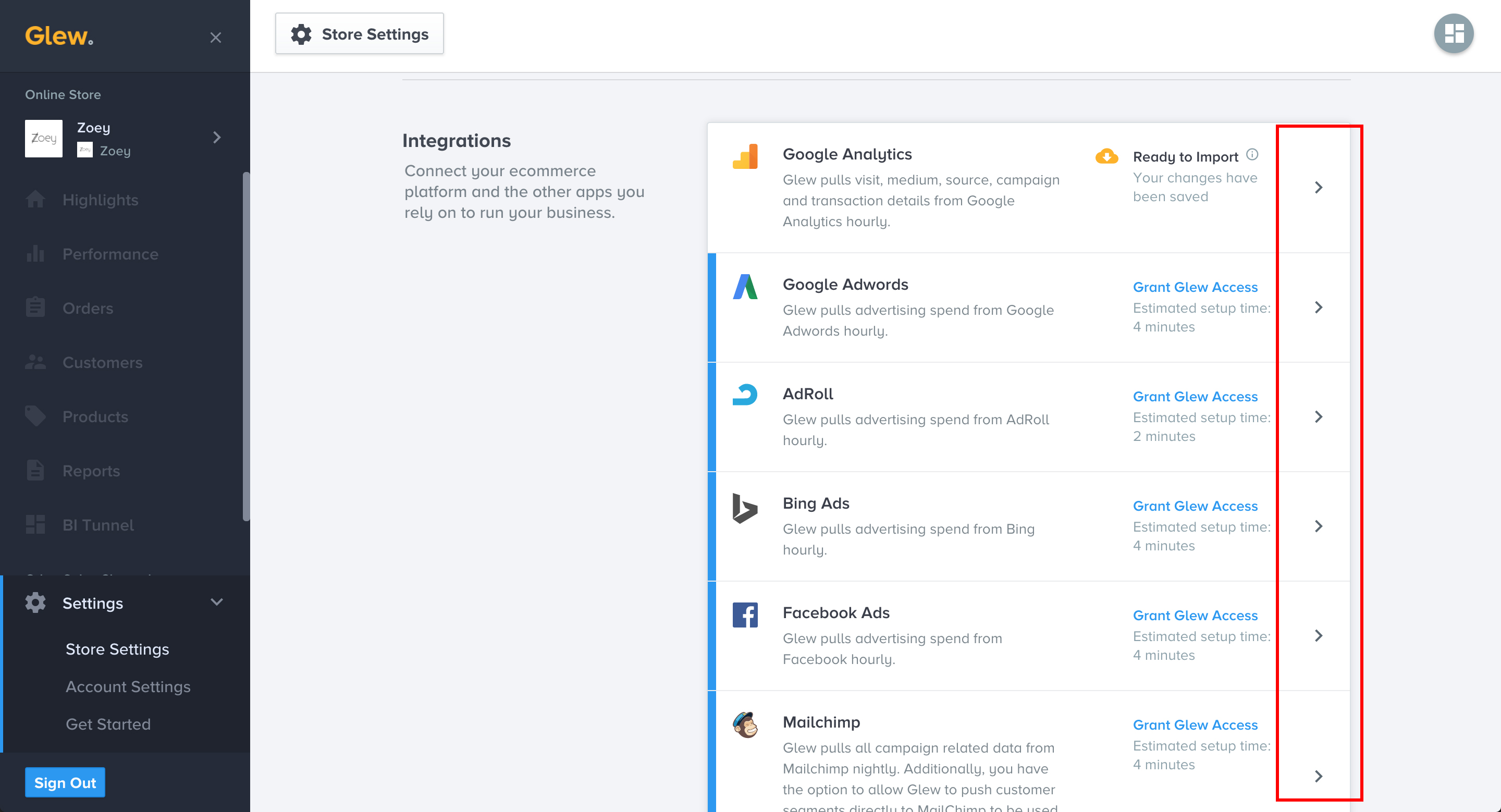
Task: Click the Facebook Ads logo icon
Action: point(745,614)
